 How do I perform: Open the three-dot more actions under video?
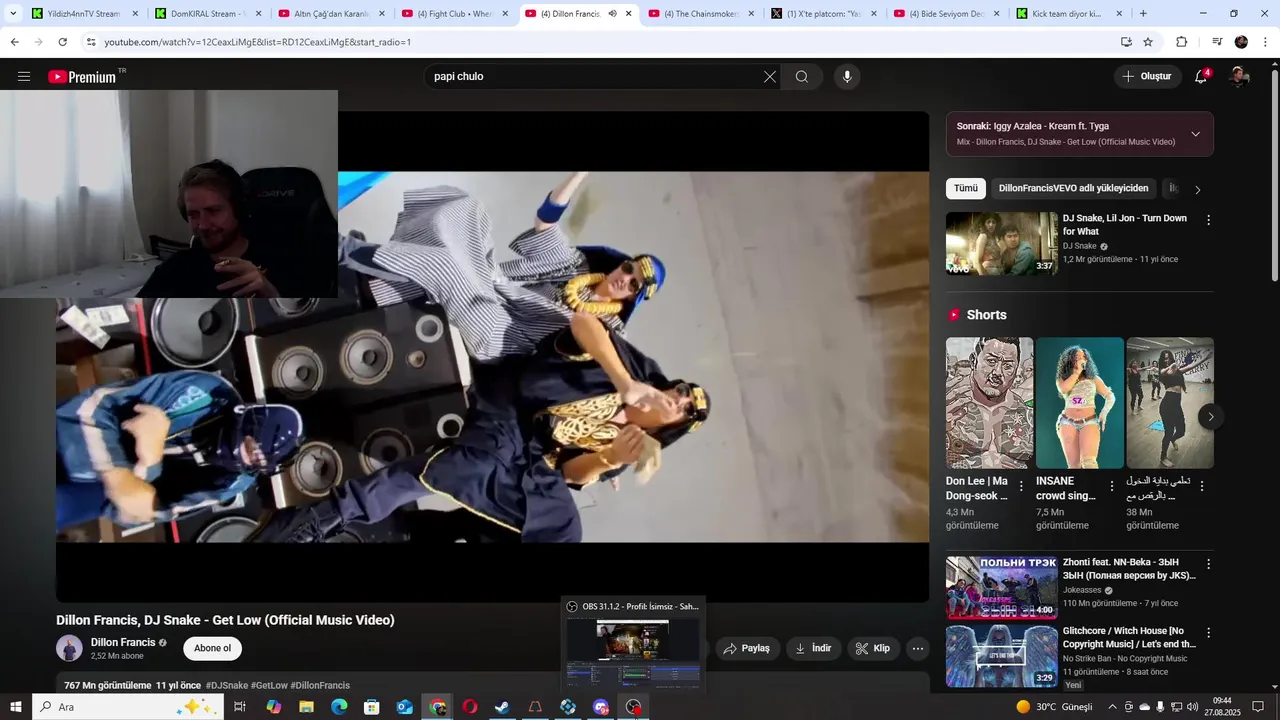(917, 648)
